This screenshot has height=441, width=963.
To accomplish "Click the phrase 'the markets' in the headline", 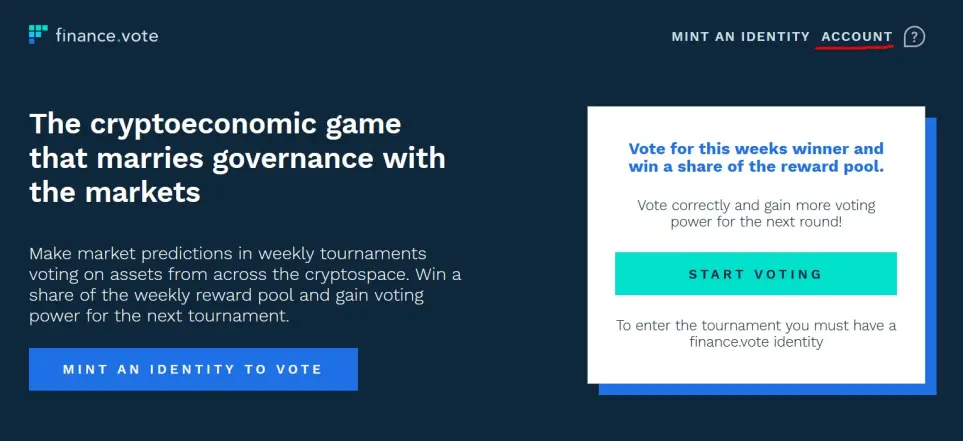I will pyautogui.click(x=115, y=193).
